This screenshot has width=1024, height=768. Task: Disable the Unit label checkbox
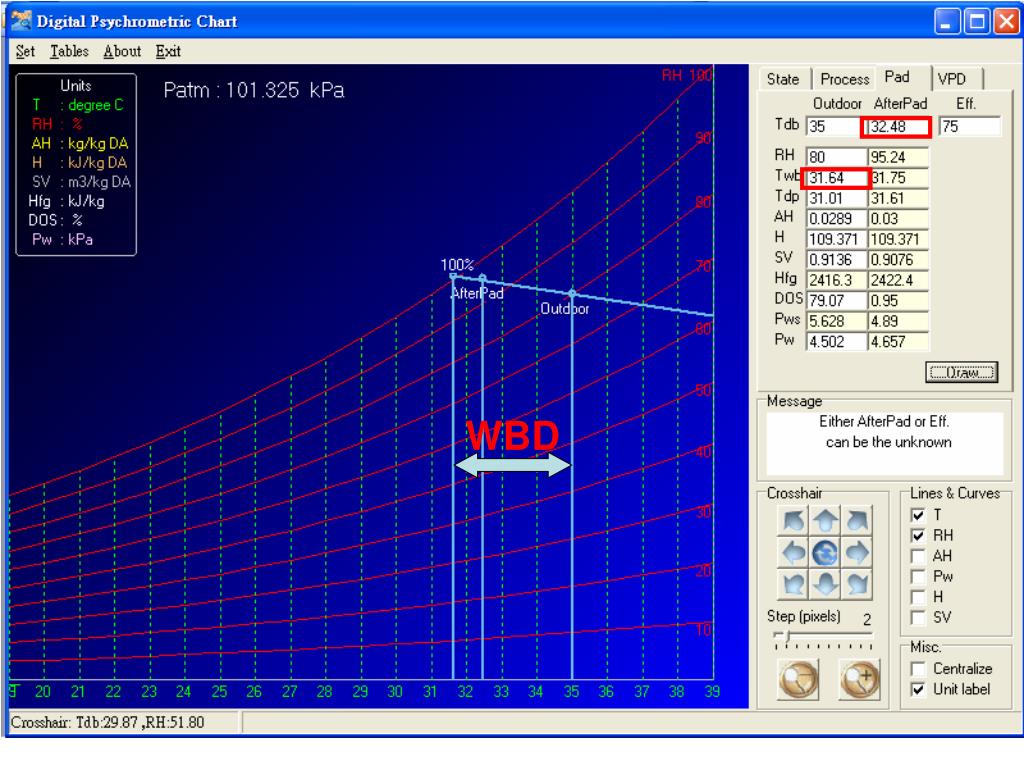918,690
